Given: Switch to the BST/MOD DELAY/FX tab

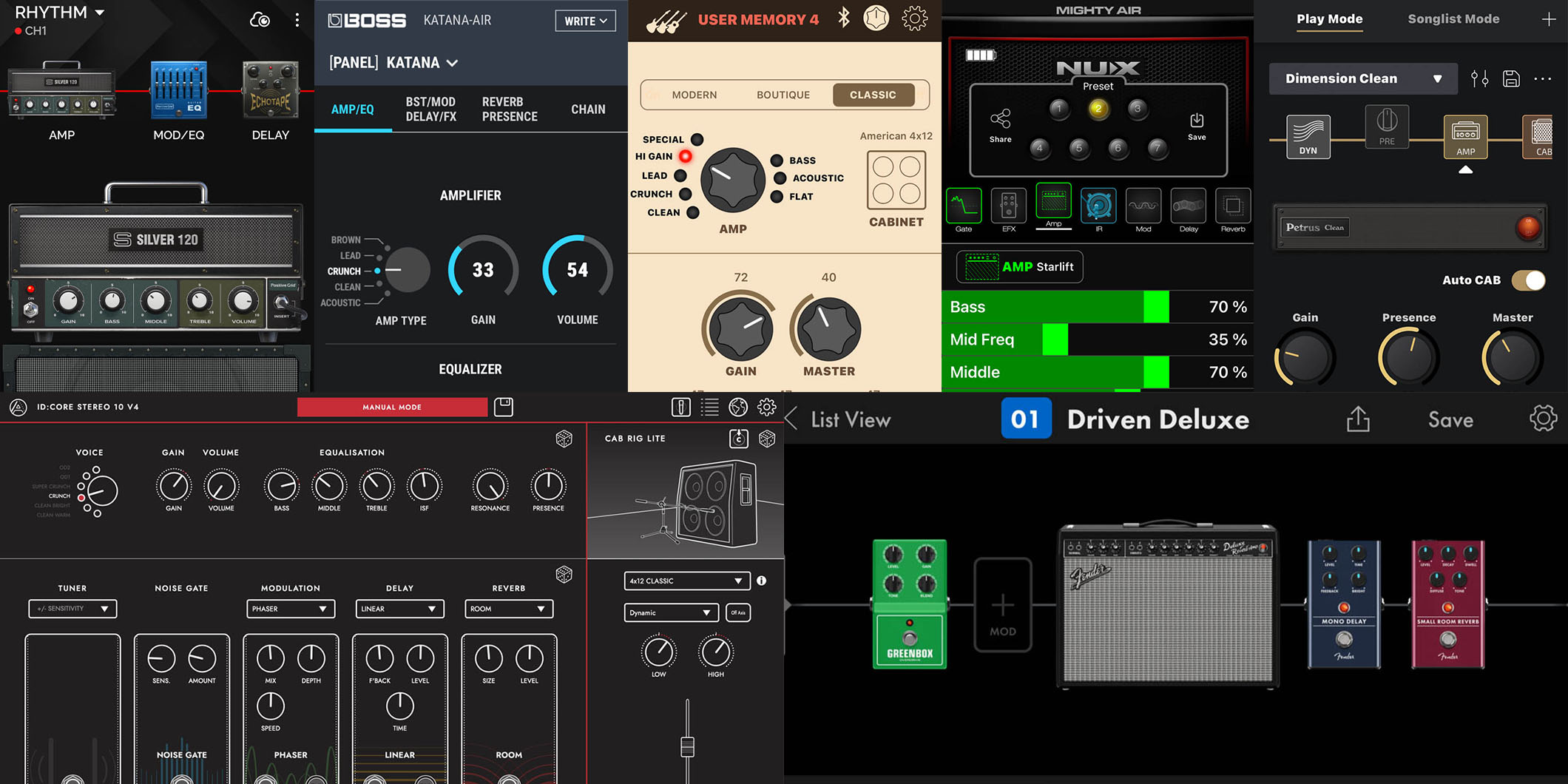Looking at the screenshot, I should pos(431,109).
